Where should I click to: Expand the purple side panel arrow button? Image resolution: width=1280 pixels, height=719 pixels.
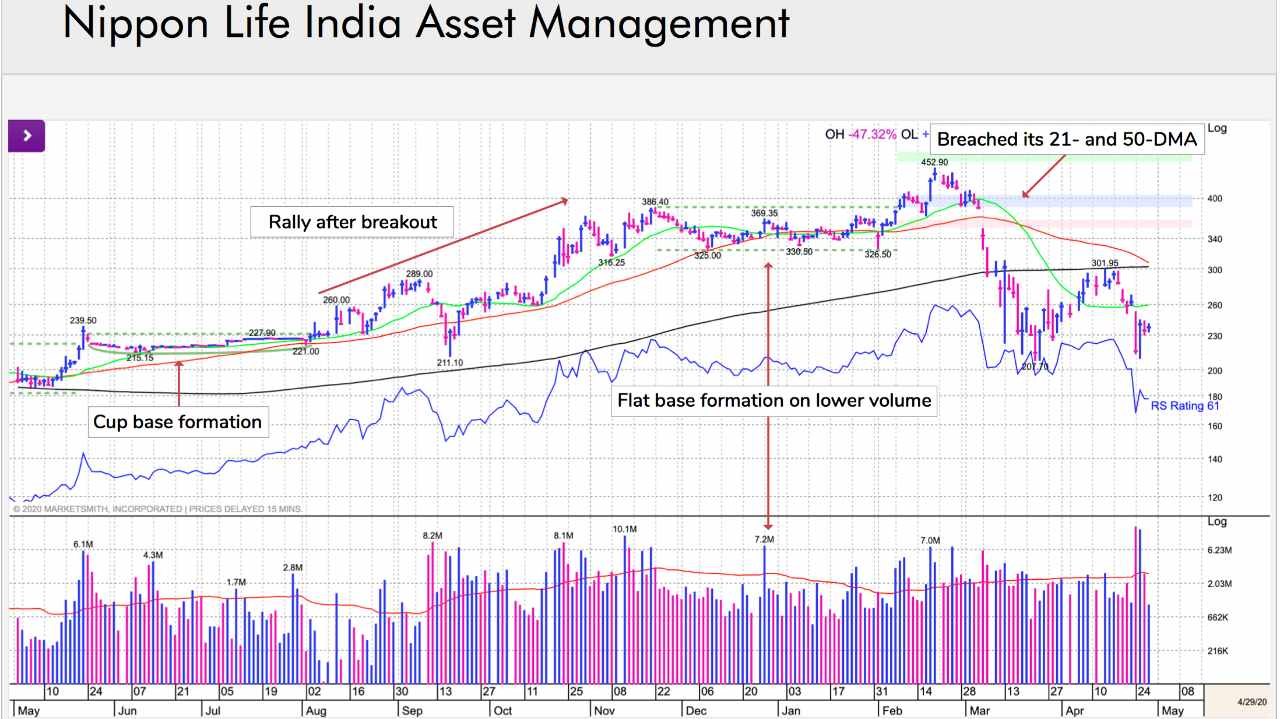27,135
